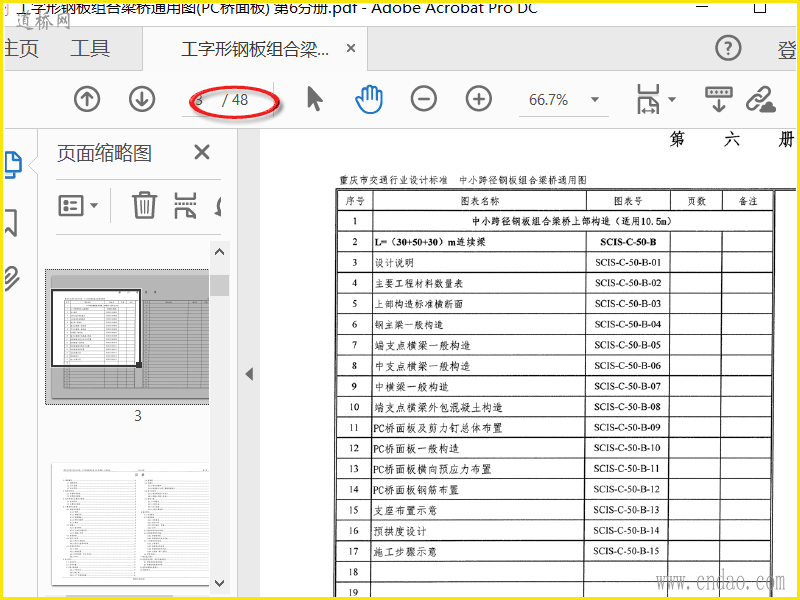This screenshot has height=600, width=800.
Task: Zoom in with the plus button
Action: (x=479, y=99)
